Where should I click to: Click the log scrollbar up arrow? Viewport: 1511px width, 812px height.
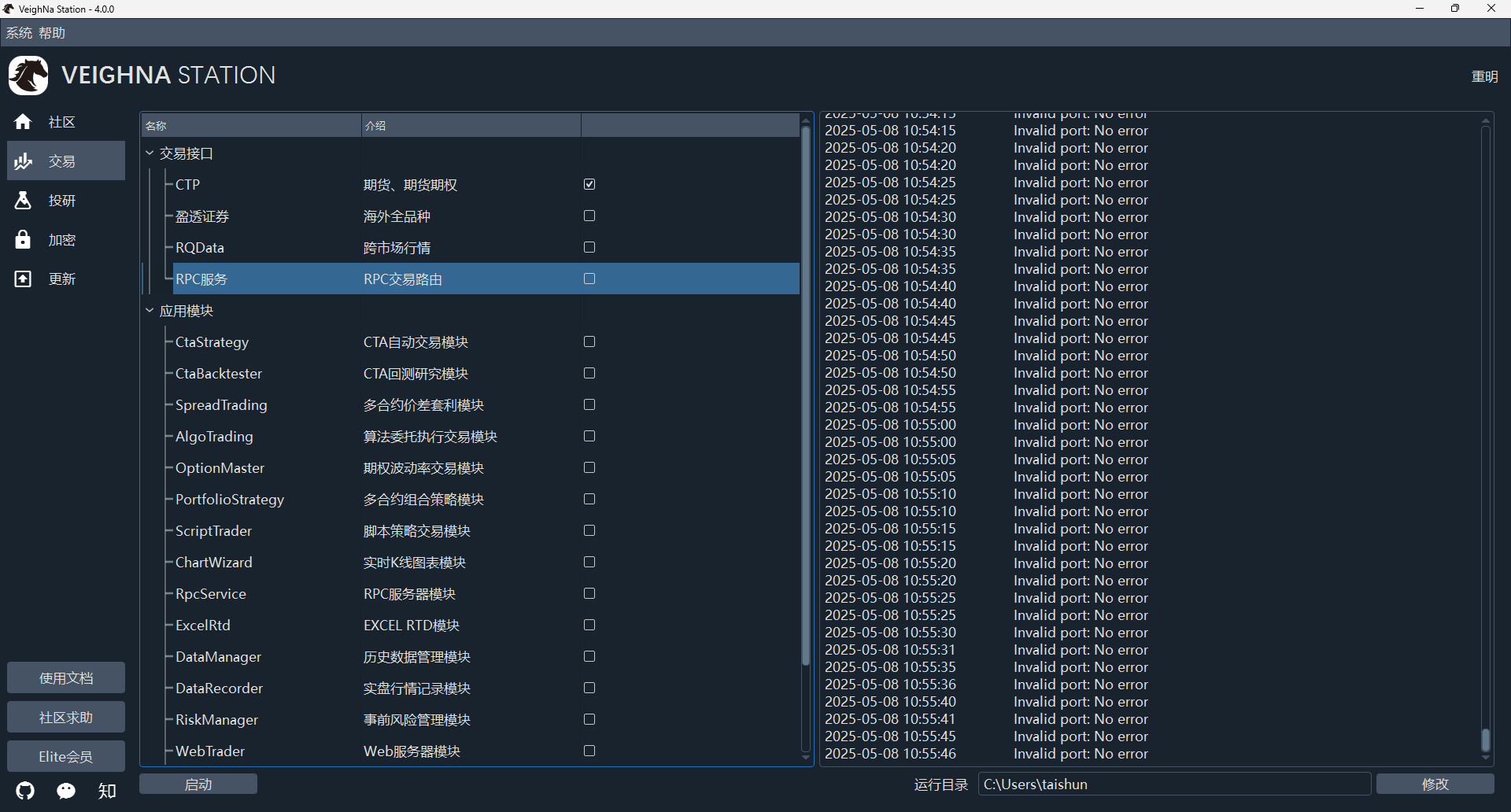(1486, 120)
